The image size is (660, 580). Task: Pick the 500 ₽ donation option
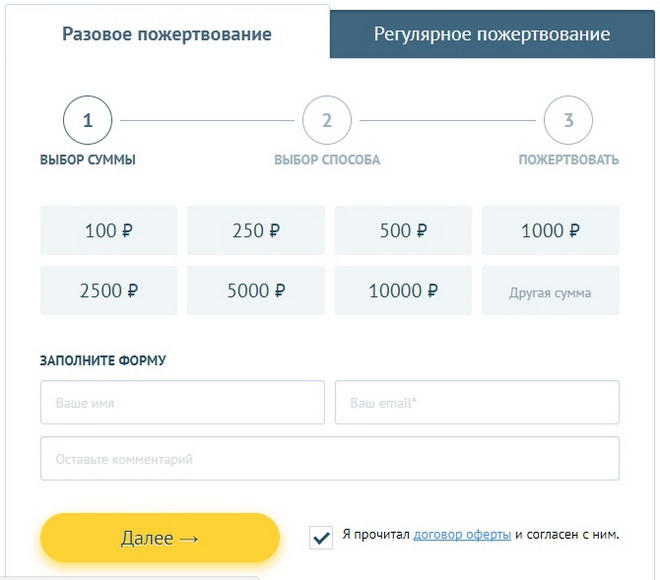403,231
